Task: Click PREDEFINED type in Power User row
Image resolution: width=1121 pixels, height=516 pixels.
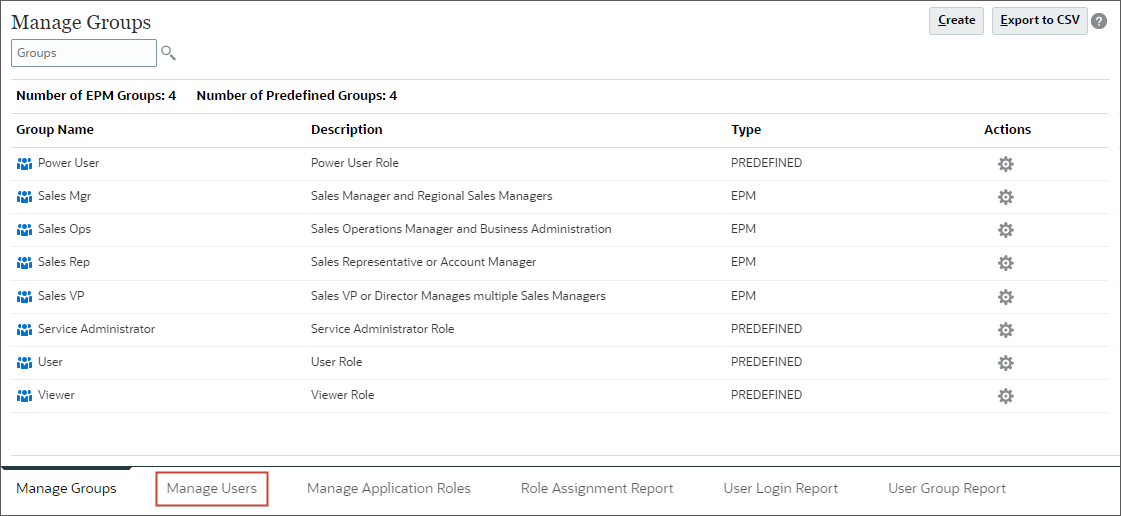Action: (766, 163)
